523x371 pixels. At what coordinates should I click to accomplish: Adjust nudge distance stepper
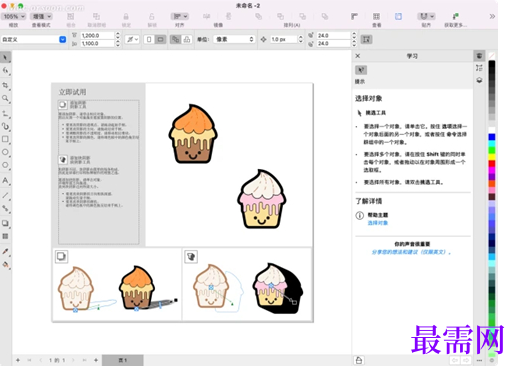coord(300,39)
